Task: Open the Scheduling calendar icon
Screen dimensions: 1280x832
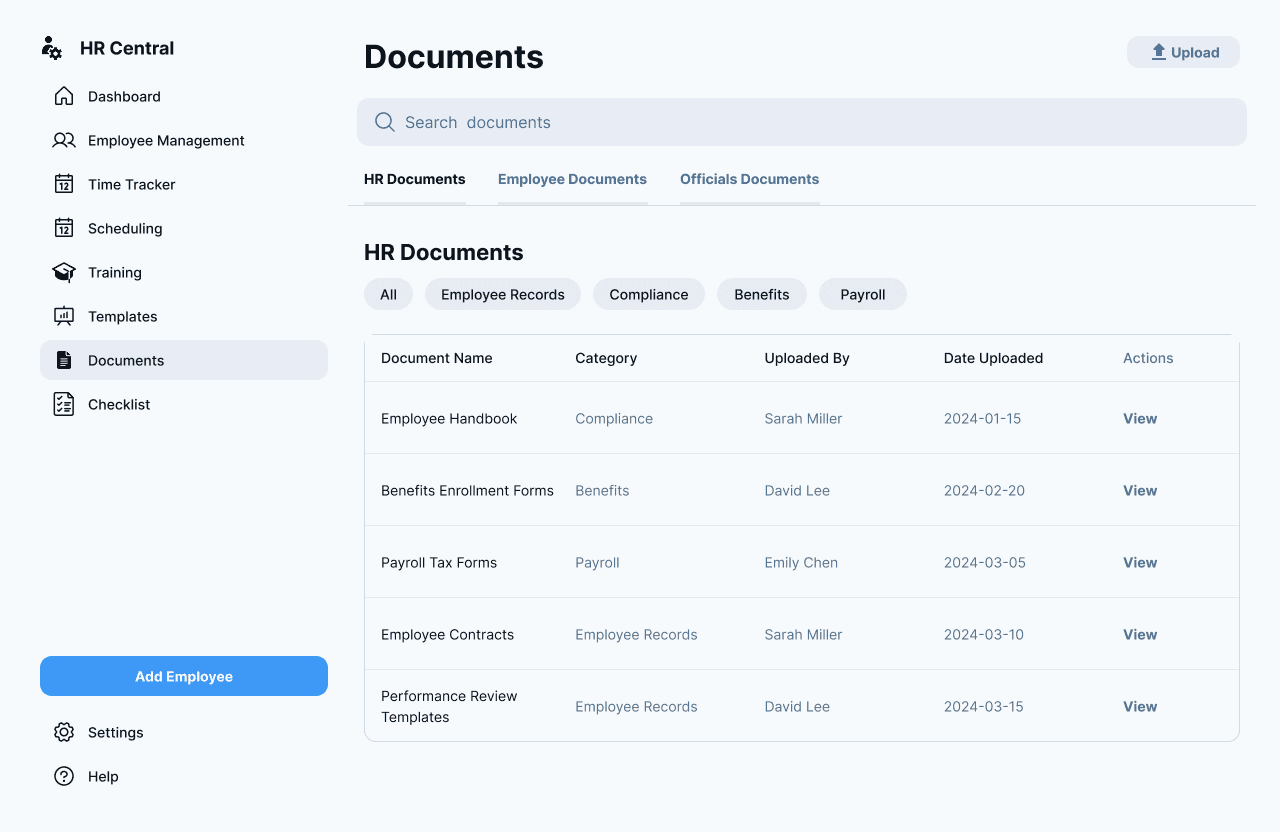Action: coord(64,228)
